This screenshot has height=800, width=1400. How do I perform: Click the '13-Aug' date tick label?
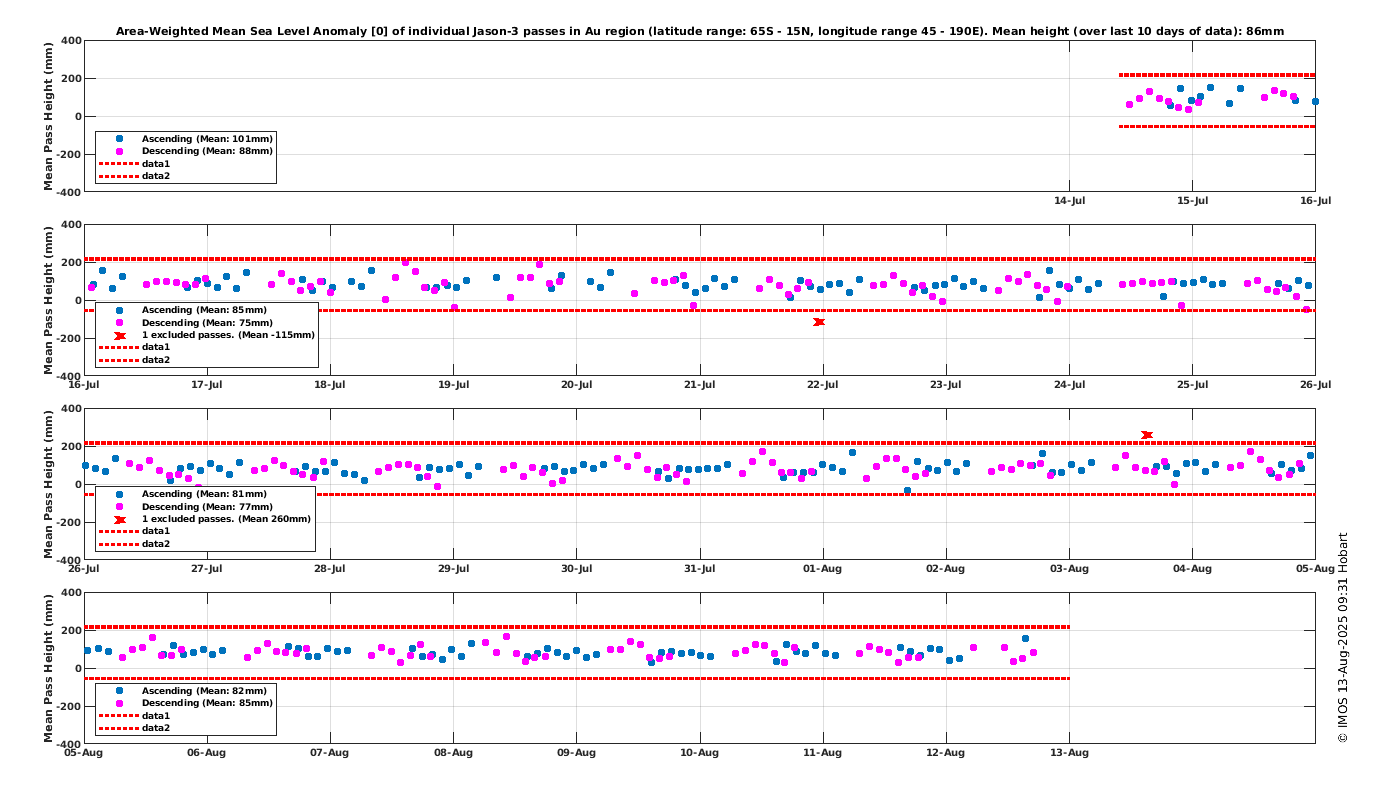pos(1069,753)
